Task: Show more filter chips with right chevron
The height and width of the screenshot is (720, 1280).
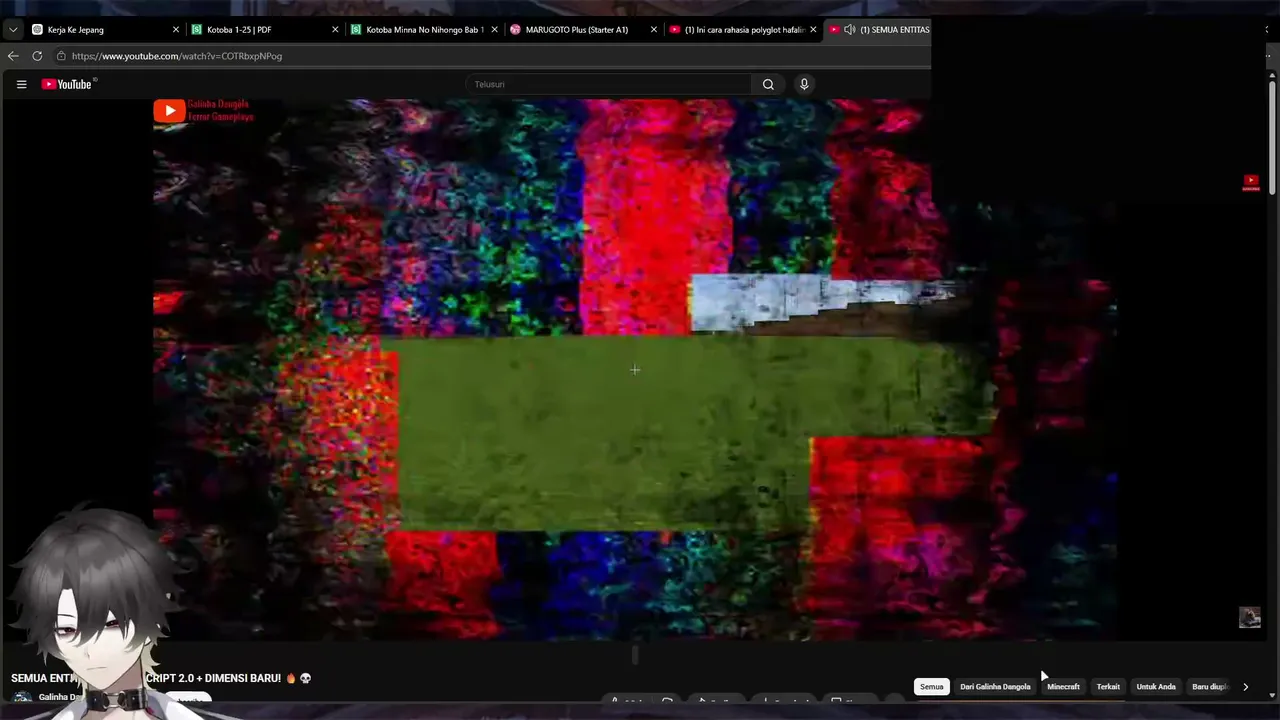Action: click(x=1245, y=687)
